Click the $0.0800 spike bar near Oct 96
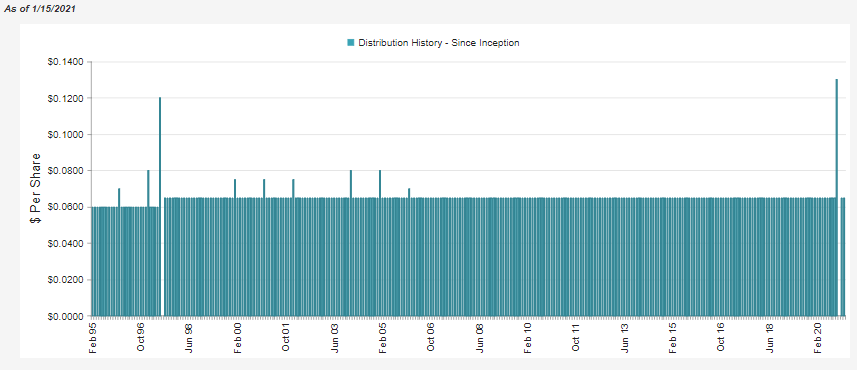857x370 pixels. coord(148,243)
